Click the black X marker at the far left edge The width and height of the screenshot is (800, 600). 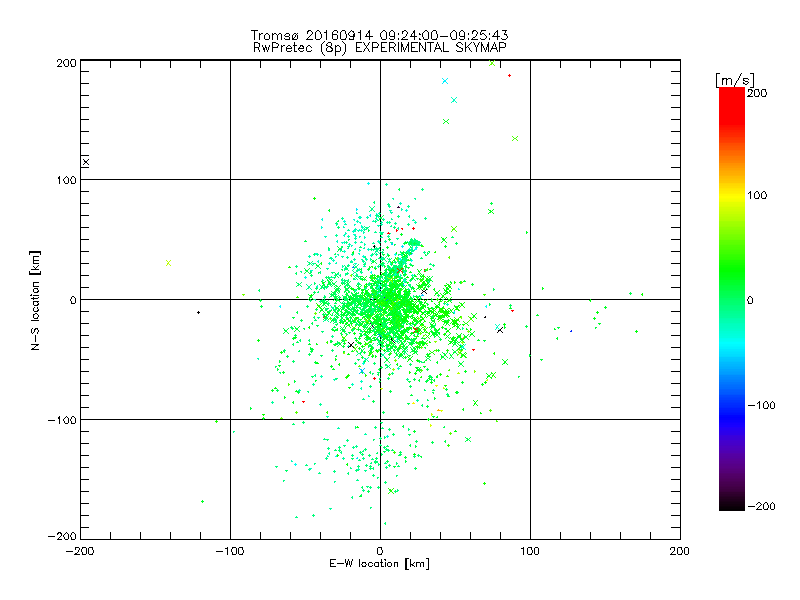point(86,162)
